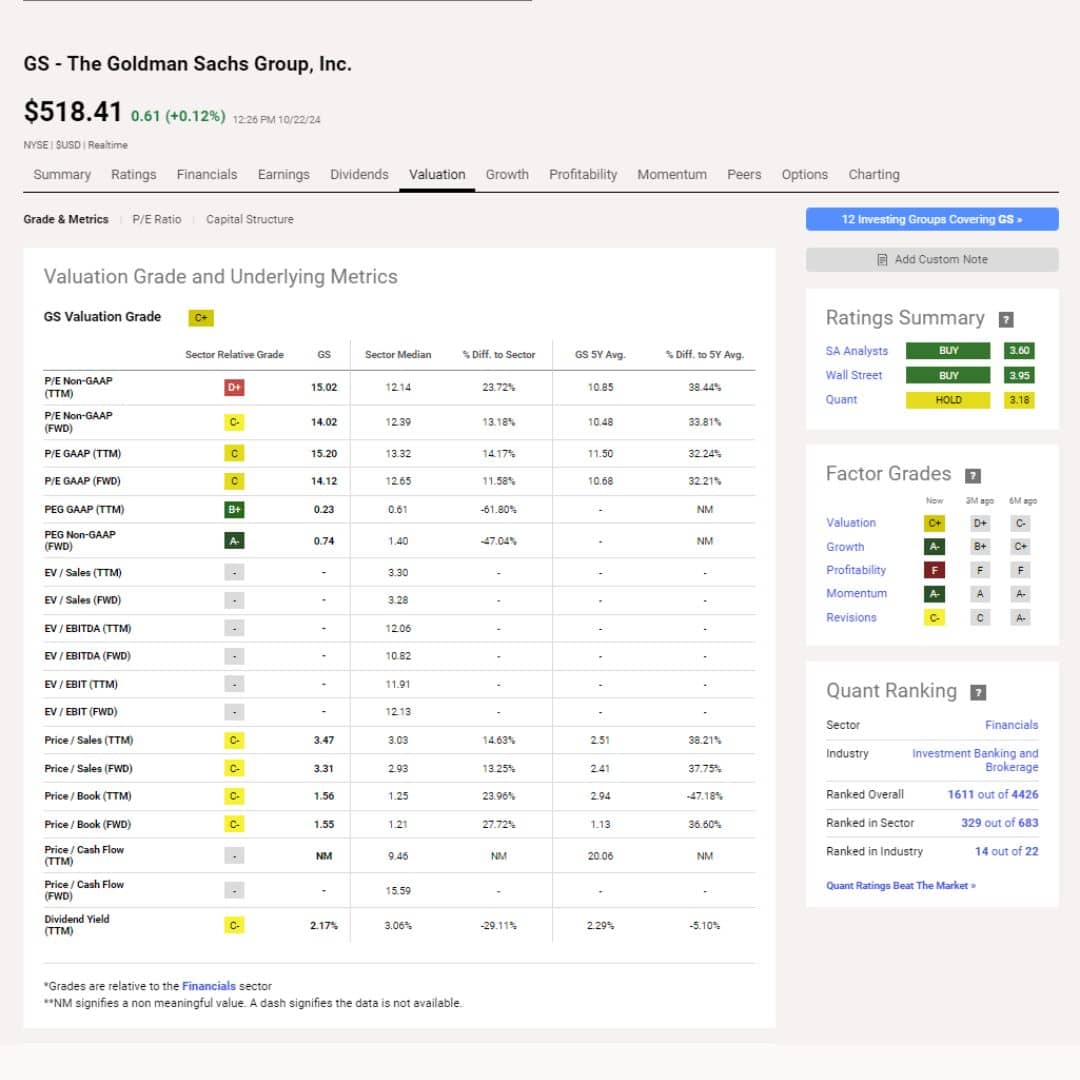Open the Momentum tab
The width and height of the screenshot is (1080, 1080).
[672, 175]
